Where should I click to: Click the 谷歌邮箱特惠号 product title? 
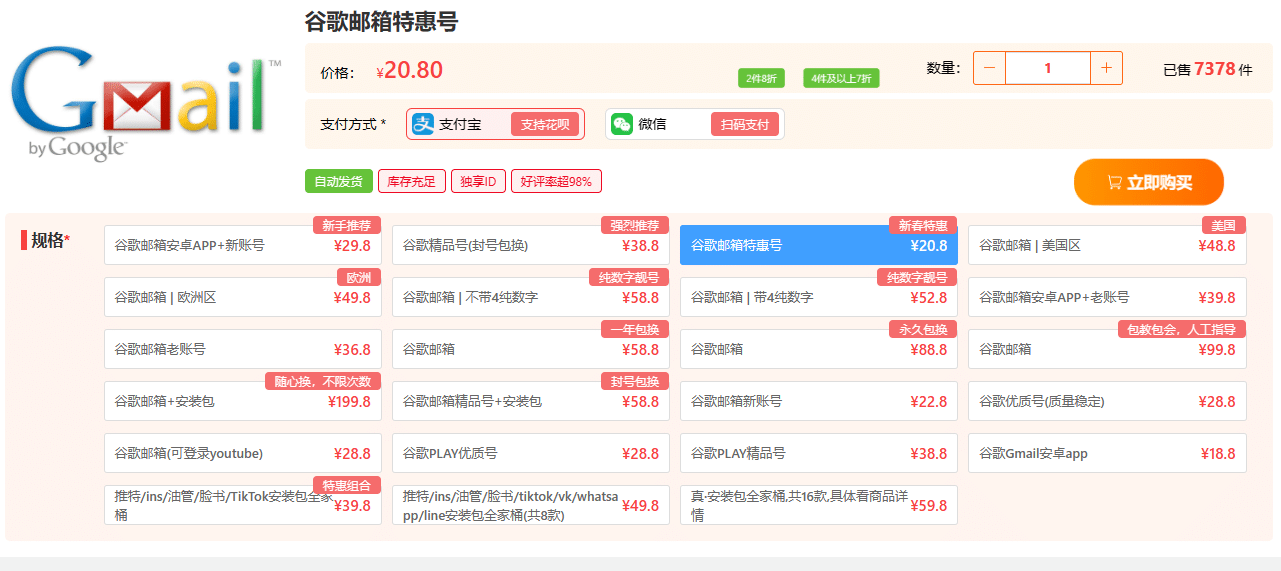tap(381, 21)
